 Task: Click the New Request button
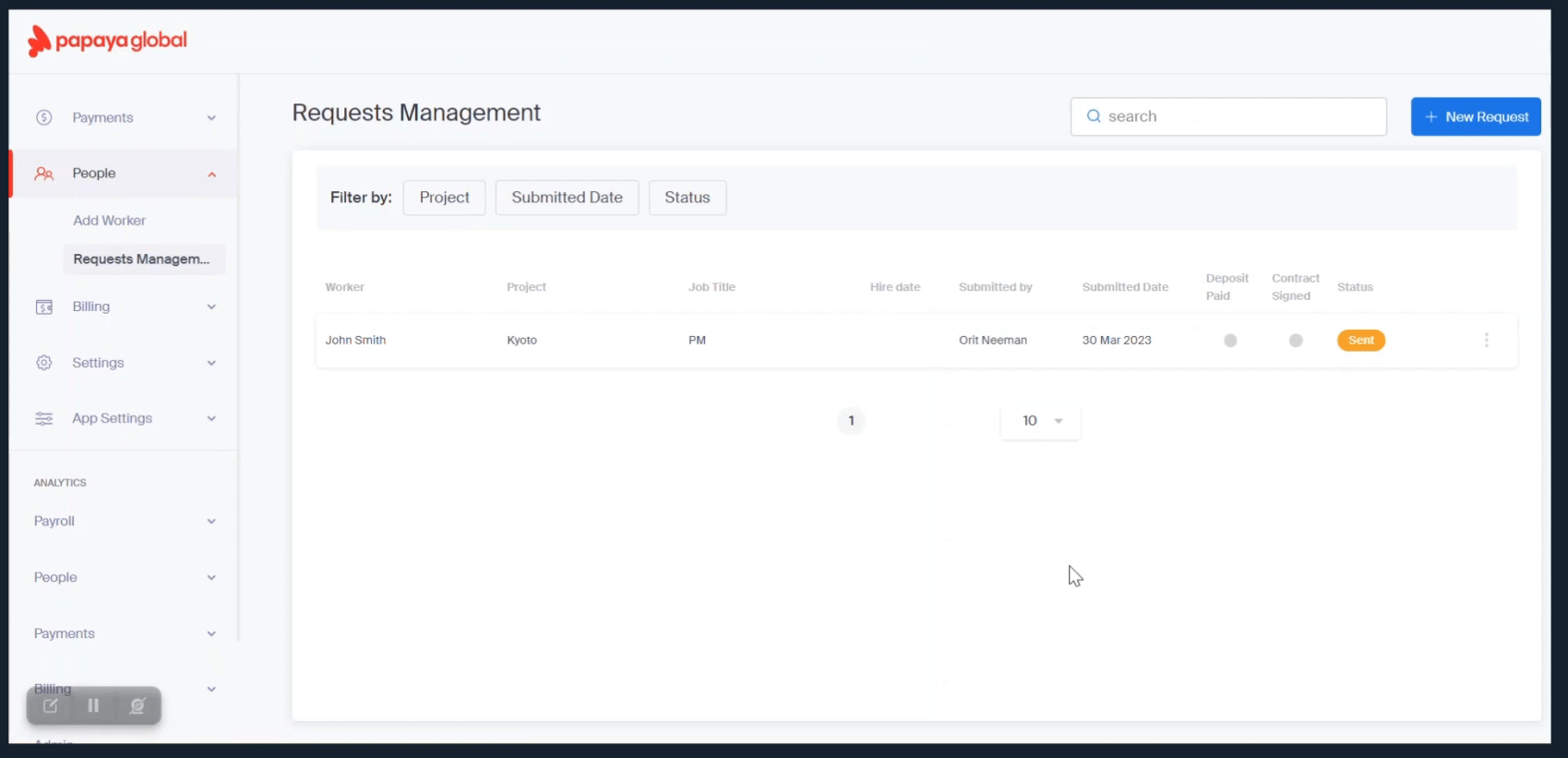click(x=1476, y=116)
